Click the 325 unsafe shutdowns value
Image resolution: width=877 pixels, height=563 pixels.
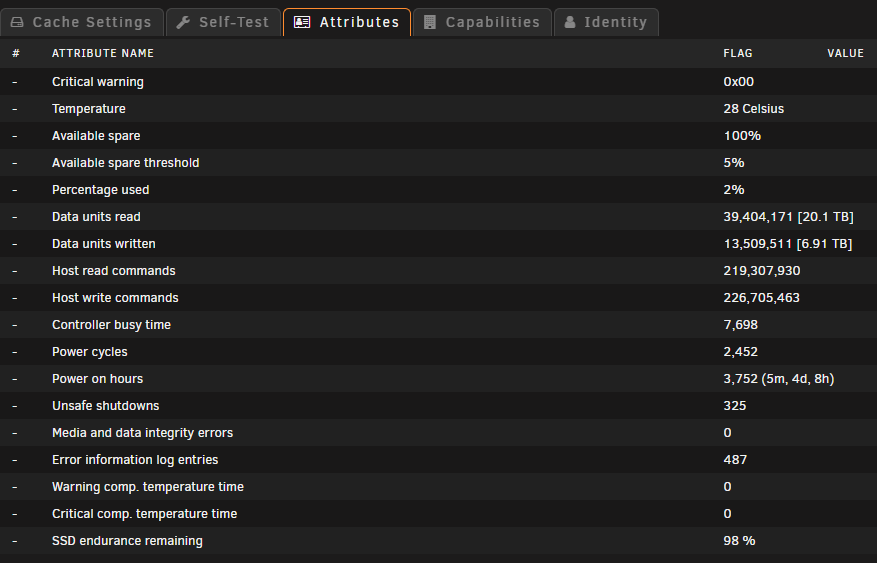click(734, 406)
